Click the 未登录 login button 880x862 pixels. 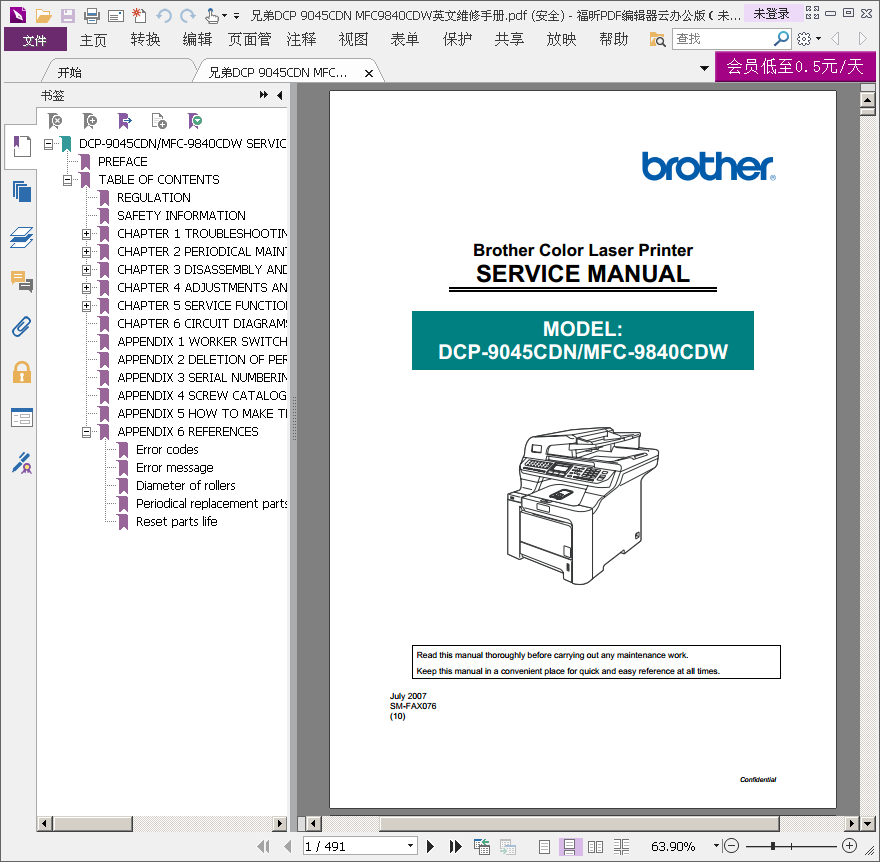(771, 13)
